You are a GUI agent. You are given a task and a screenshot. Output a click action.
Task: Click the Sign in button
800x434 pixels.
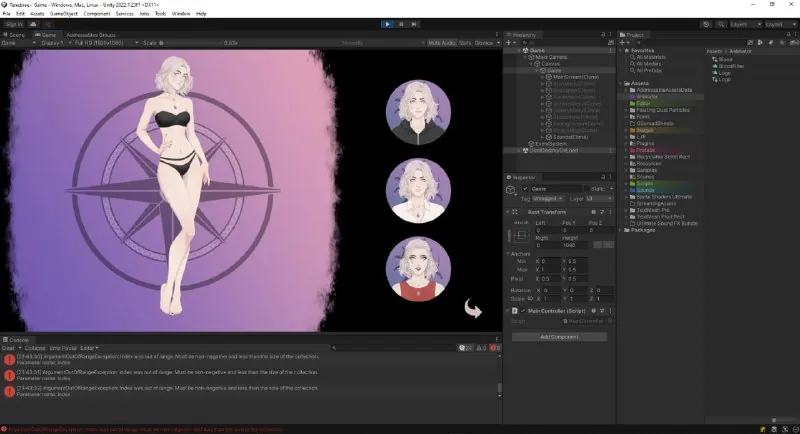[x=14, y=24]
